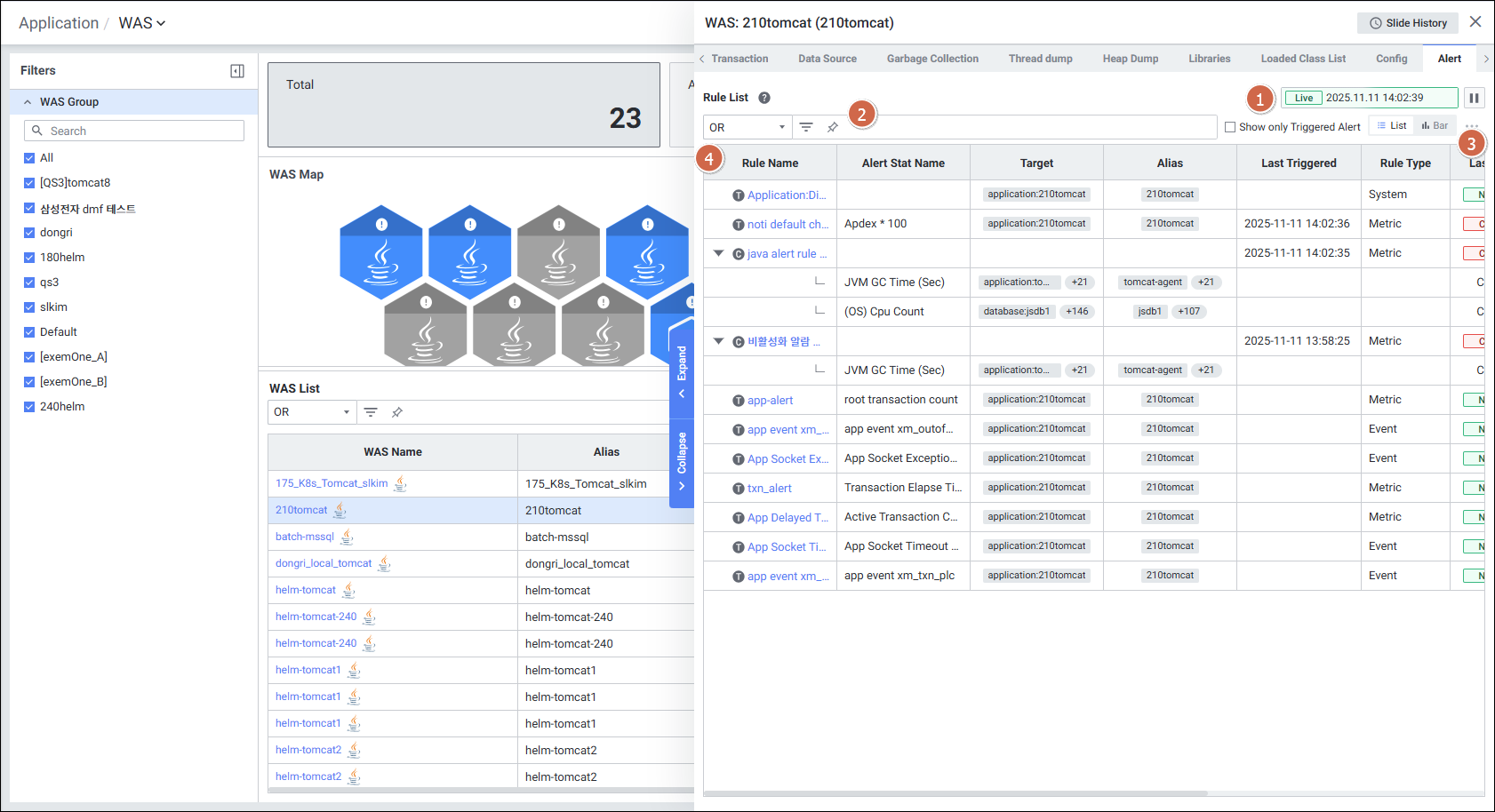The height and width of the screenshot is (812, 1495).
Task: Enable Show only Triggered Alert
Action: click(x=1230, y=127)
